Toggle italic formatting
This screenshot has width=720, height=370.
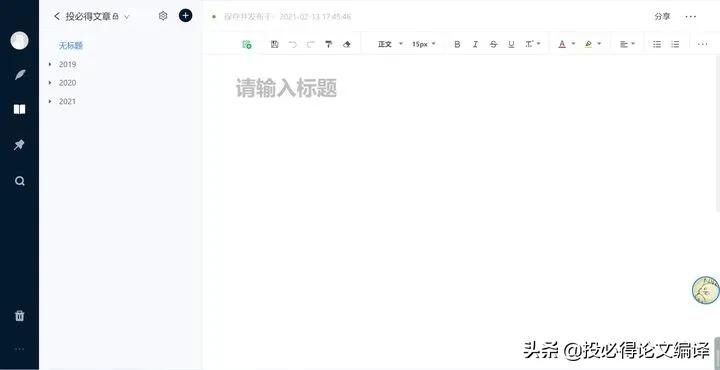[x=475, y=44]
